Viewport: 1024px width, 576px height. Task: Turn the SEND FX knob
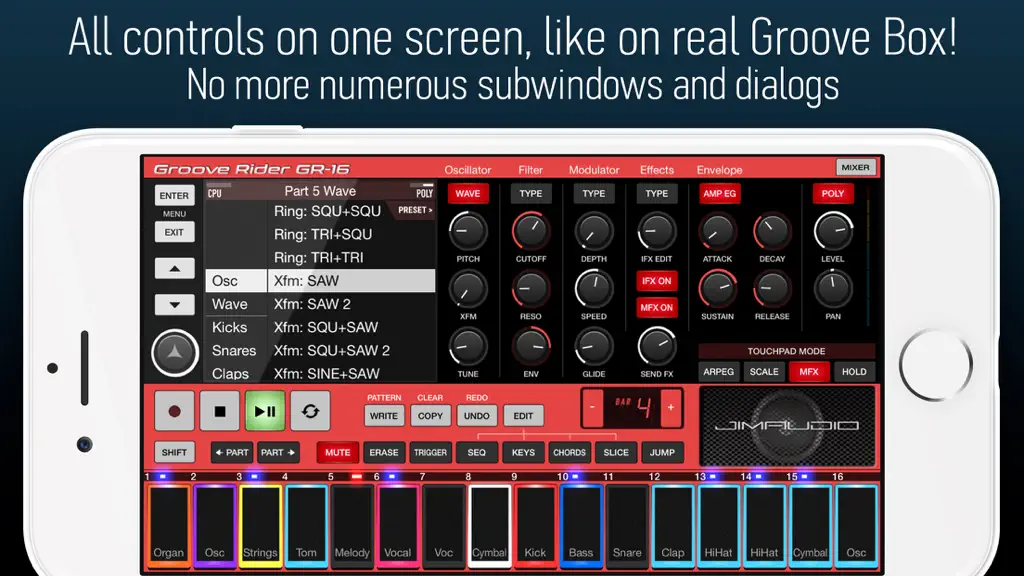pyautogui.click(x=656, y=346)
